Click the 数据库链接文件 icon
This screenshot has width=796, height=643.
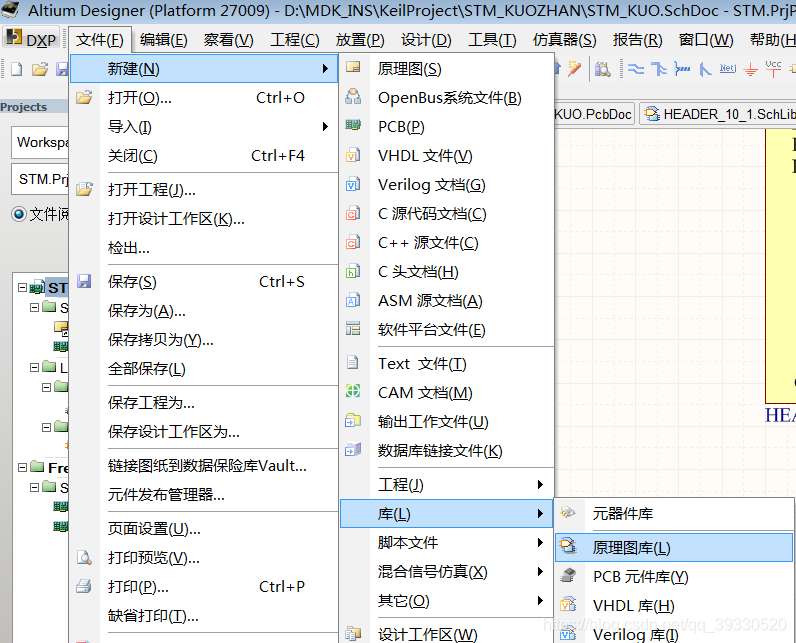[x=353, y=449]
